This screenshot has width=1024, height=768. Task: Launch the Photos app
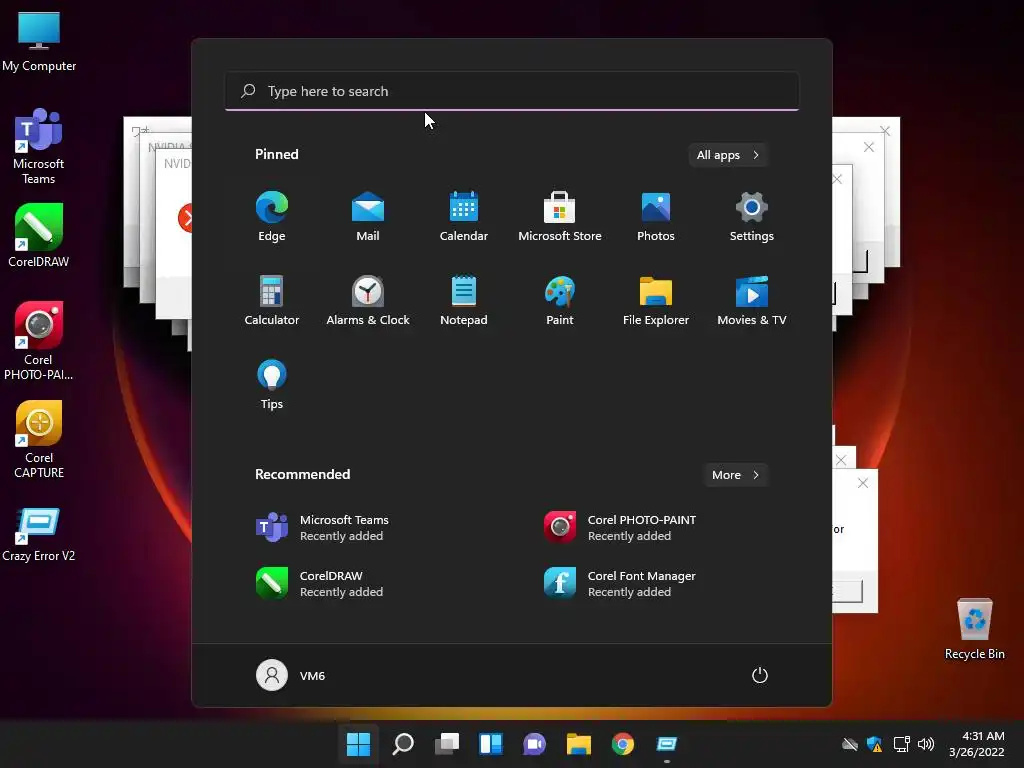pos(656,216)
